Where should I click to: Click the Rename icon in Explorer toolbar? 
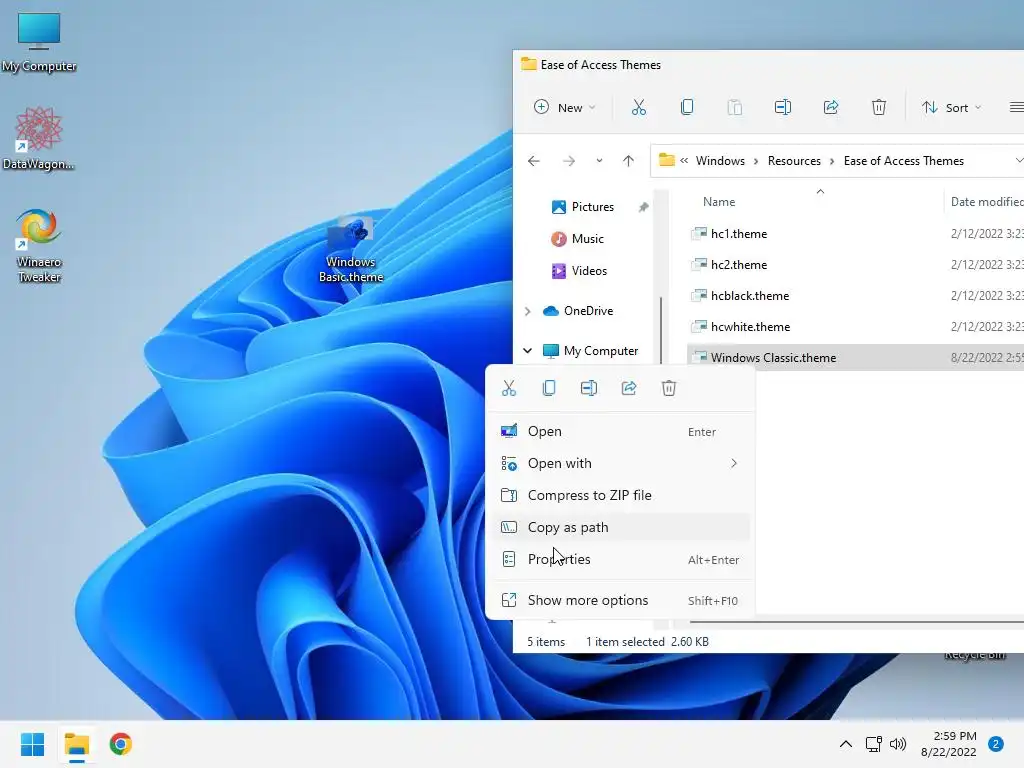point(782,107)
